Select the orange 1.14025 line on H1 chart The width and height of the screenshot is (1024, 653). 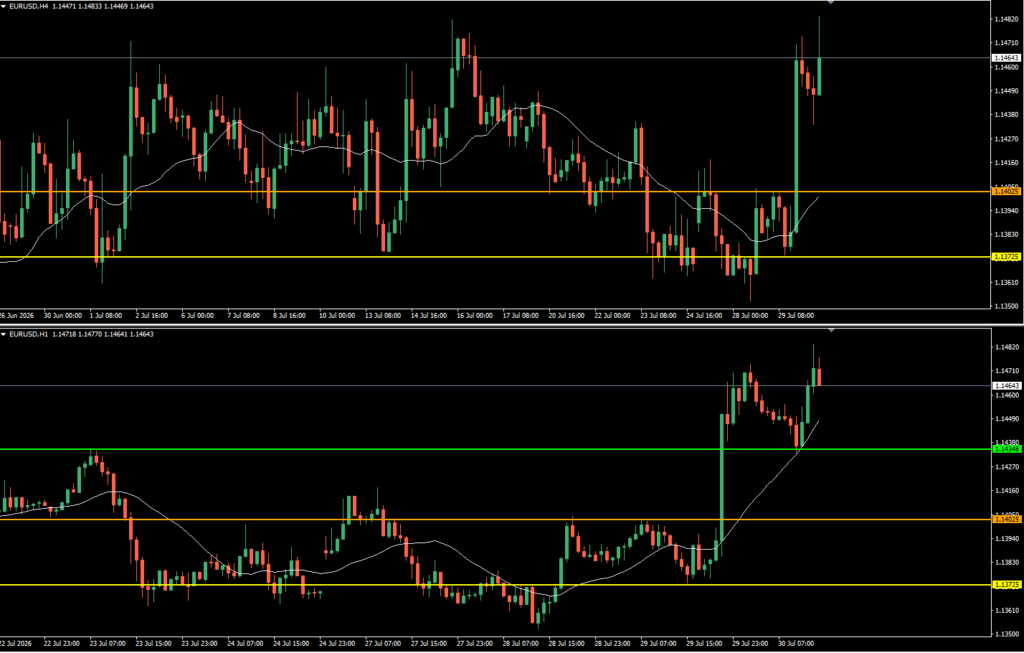click(495, 519)
